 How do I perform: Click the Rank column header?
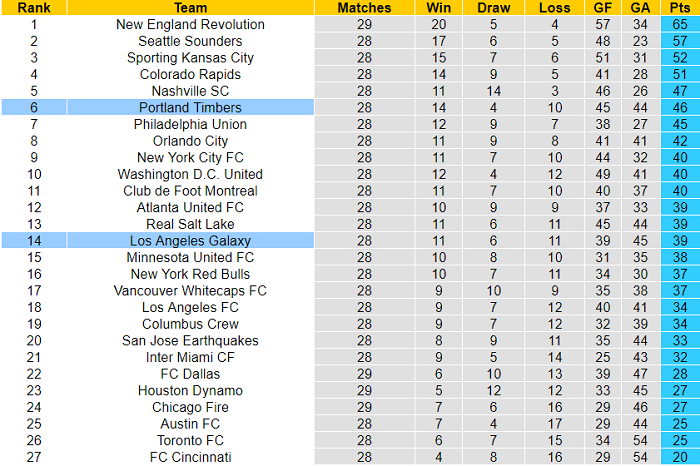coord(34,8)
